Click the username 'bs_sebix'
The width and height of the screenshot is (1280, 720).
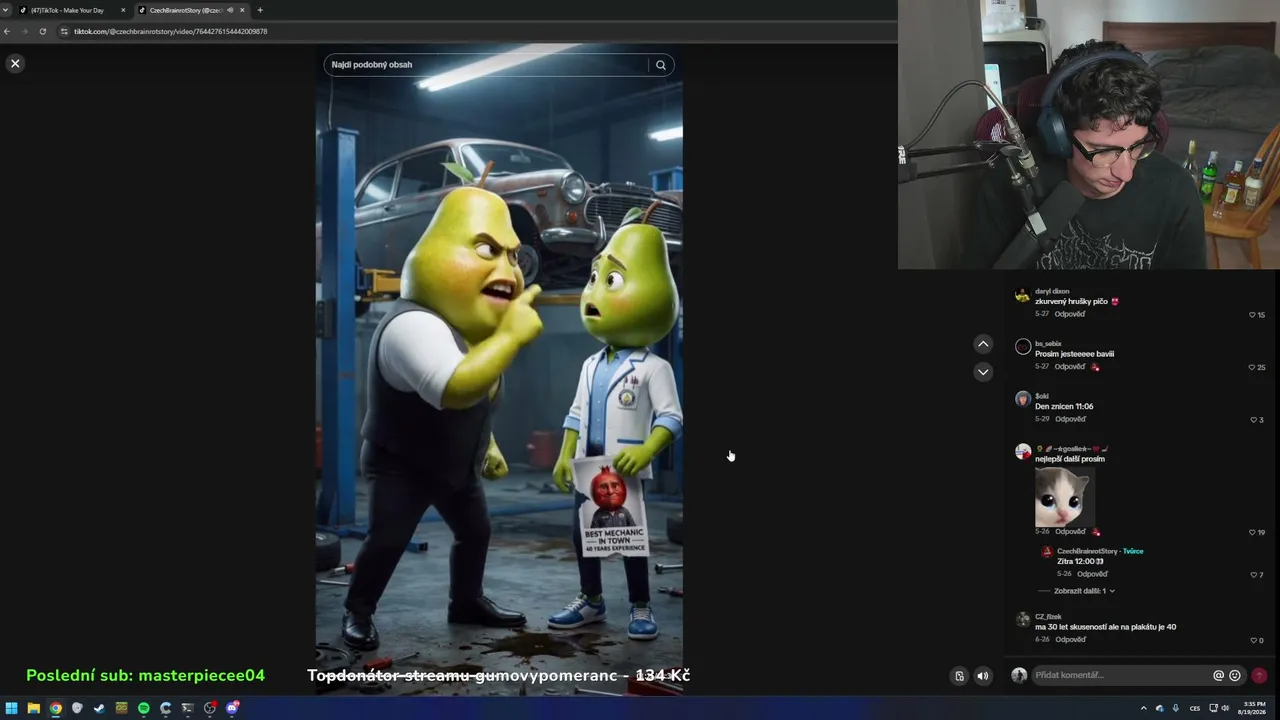[1048, 343]
